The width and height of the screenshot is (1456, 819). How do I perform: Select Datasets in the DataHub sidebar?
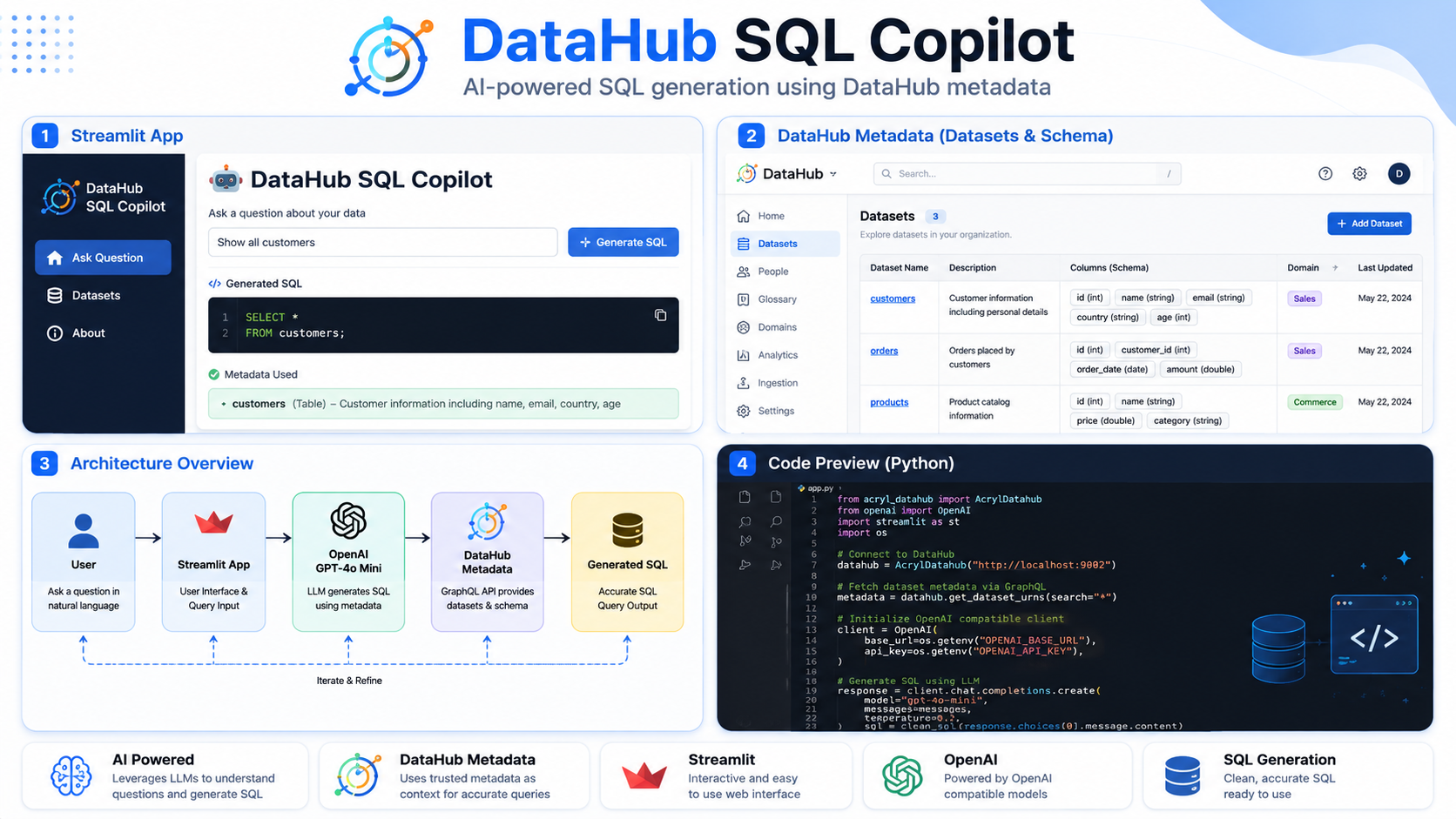coord(785,244)
